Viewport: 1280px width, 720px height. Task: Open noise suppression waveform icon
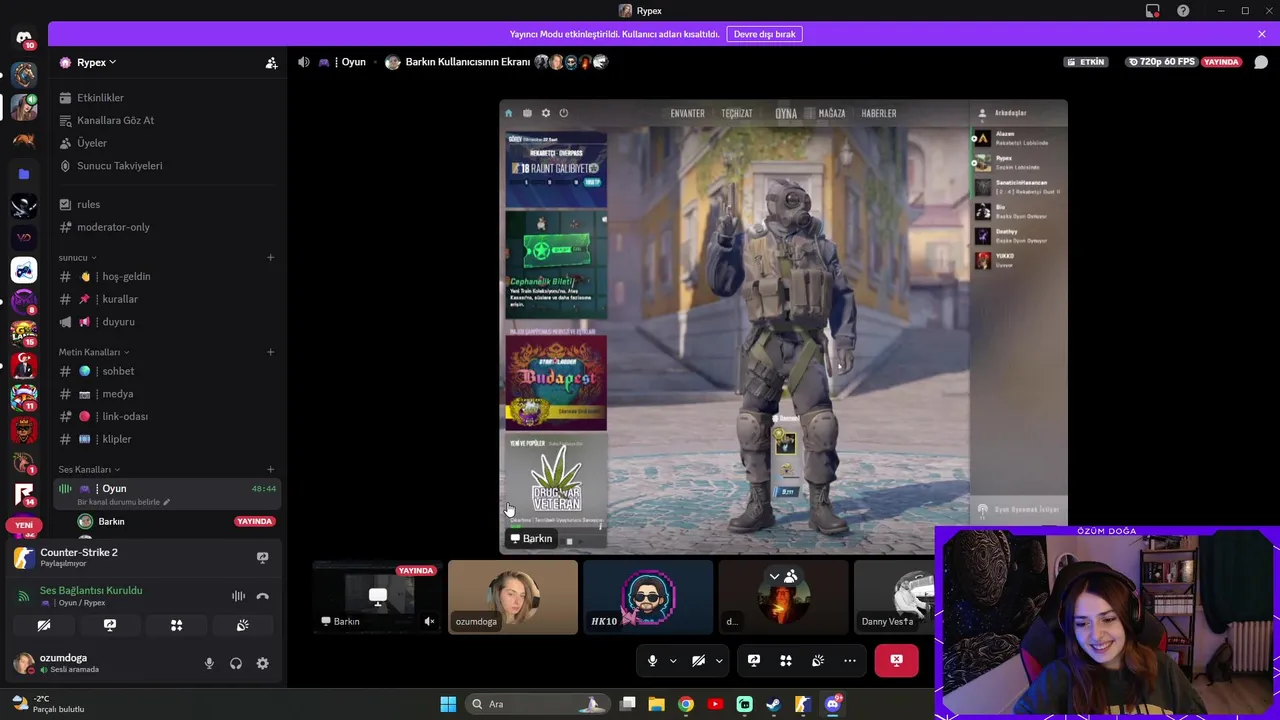tap(238, 596)
